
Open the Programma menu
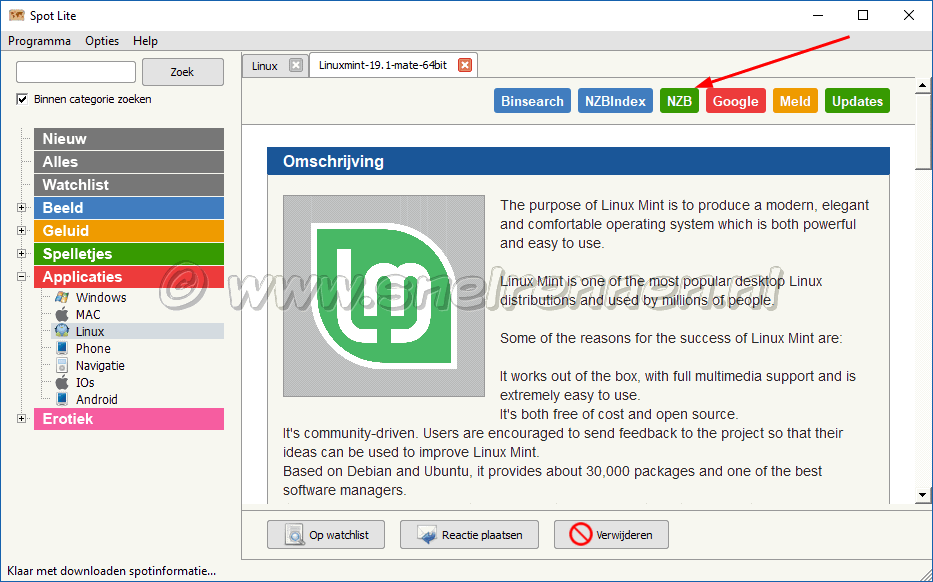click(x=39, y=41)
